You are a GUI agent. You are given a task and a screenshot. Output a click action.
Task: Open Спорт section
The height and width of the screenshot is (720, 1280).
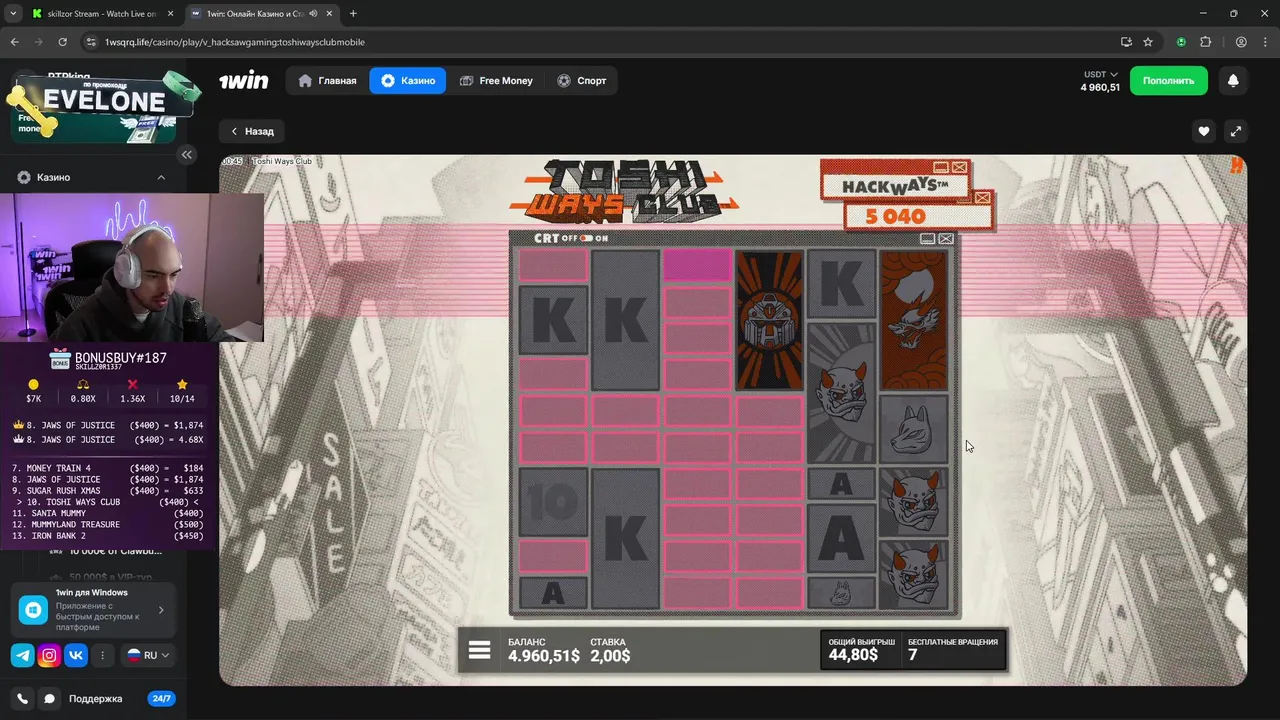point(582,81)
